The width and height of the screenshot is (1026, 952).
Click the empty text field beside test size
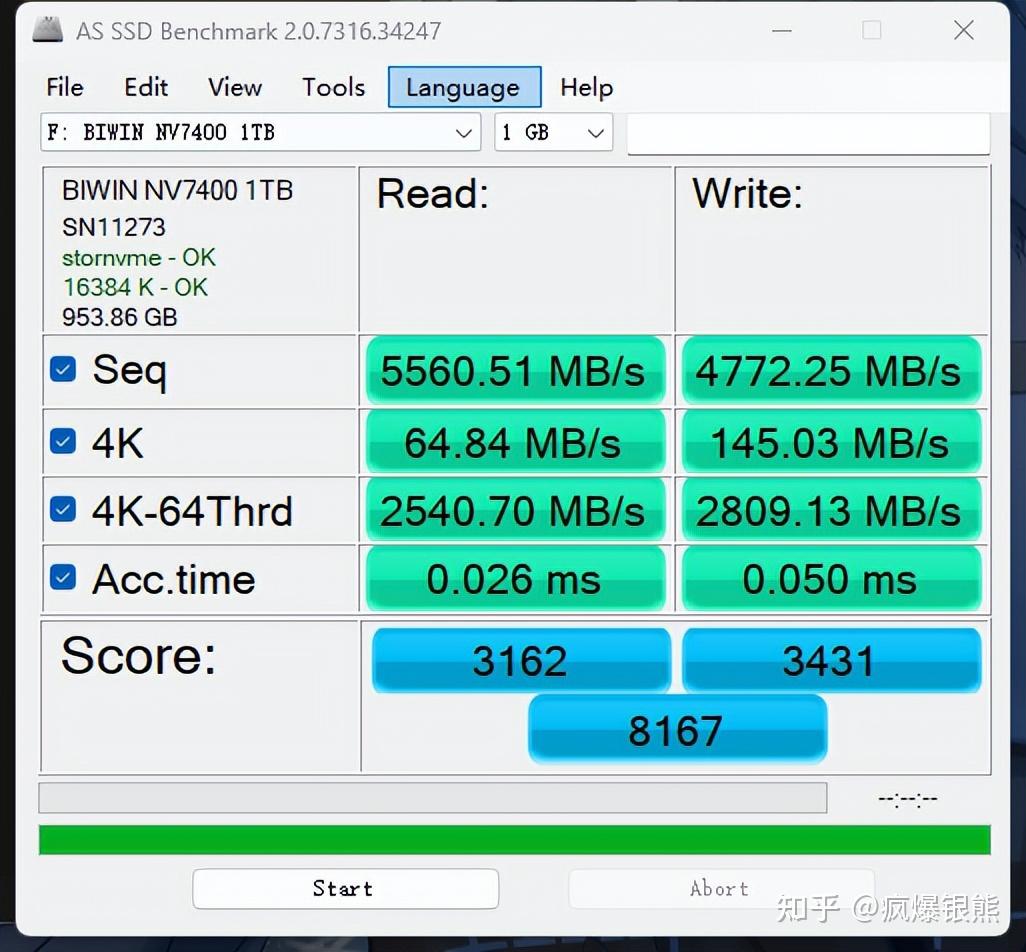[808, 133]
